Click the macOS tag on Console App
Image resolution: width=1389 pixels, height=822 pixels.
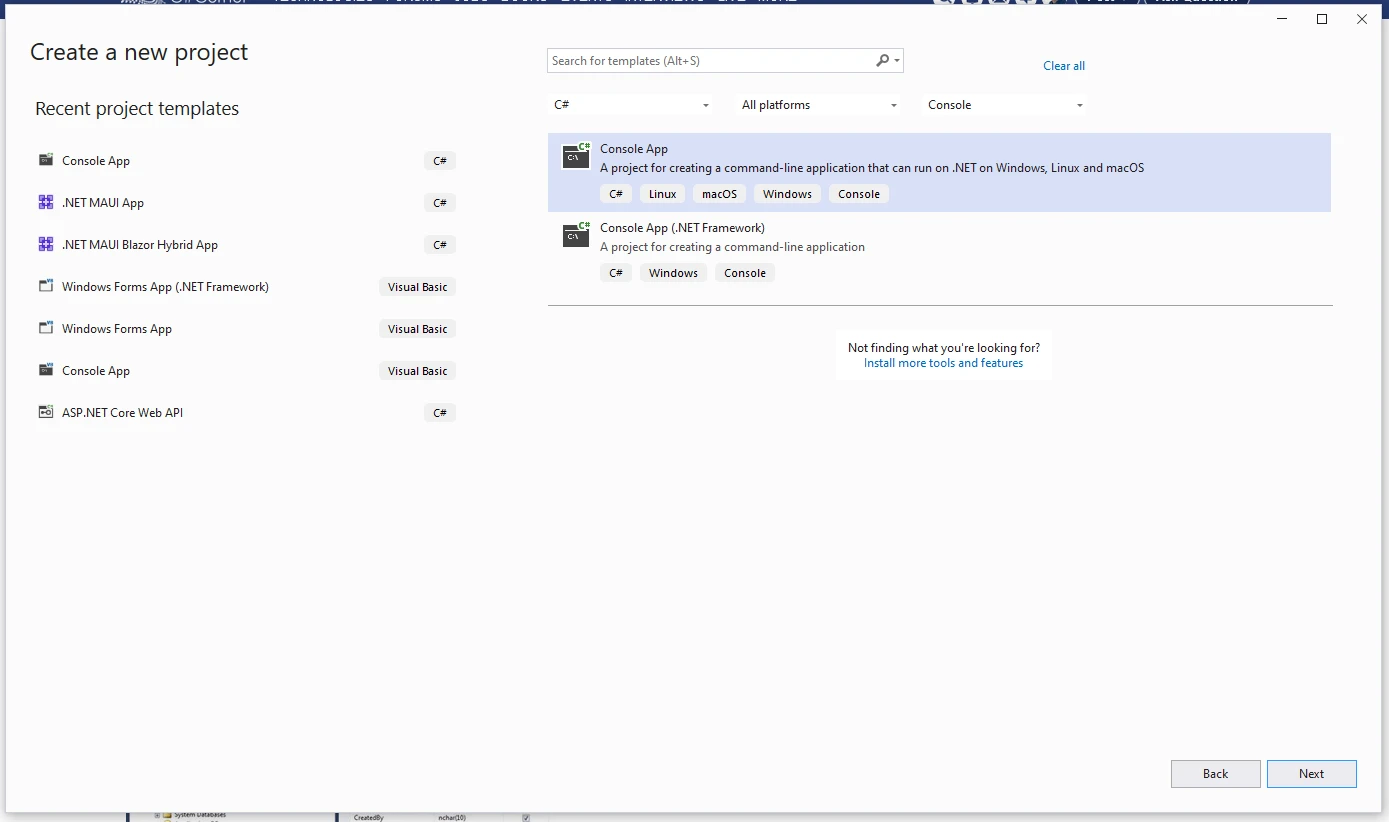(x=719, y=194)
